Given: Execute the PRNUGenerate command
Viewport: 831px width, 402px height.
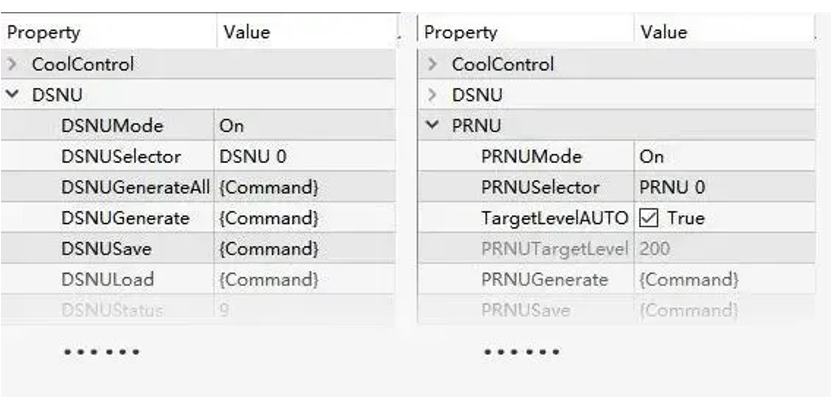Looking at the screenshot, I should [689, 279].
